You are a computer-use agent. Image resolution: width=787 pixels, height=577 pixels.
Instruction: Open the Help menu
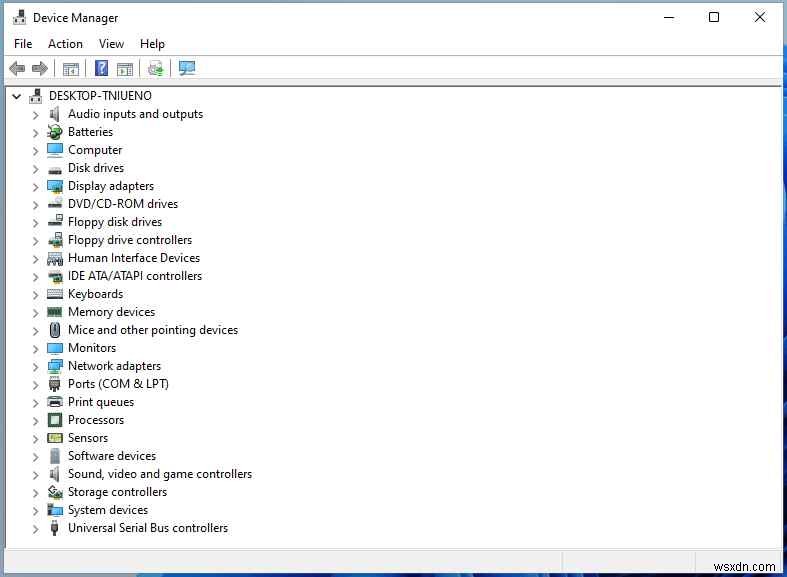[x=152, y=44]
